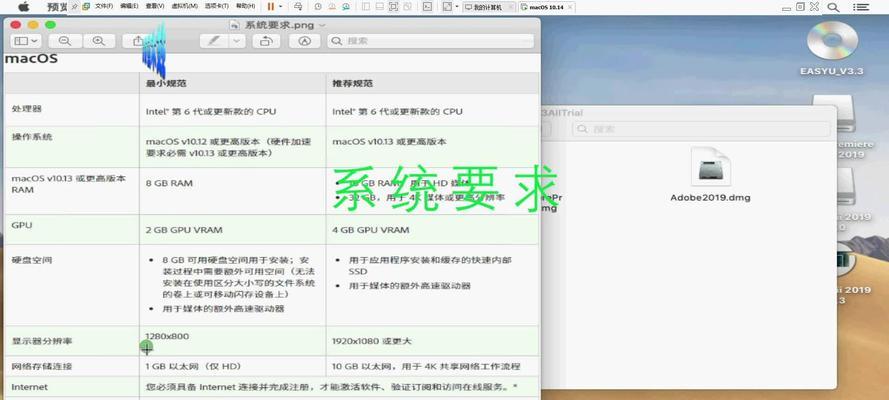Zoom in in Preview
Image resolution: width=889 pixels, height=400 pixels.
[99, 41]
